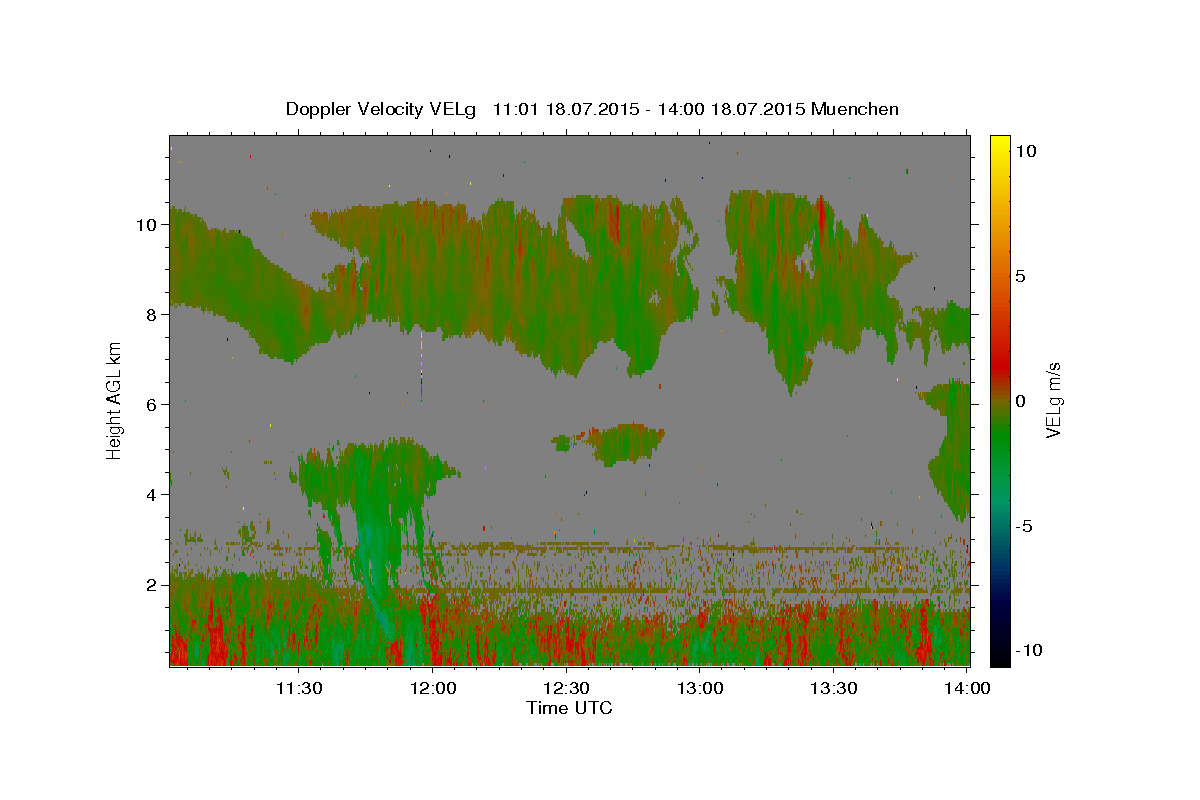Click the 'Muenchen' location in the title
This screenshot has height=800, width=1200.
click(855, 109)
